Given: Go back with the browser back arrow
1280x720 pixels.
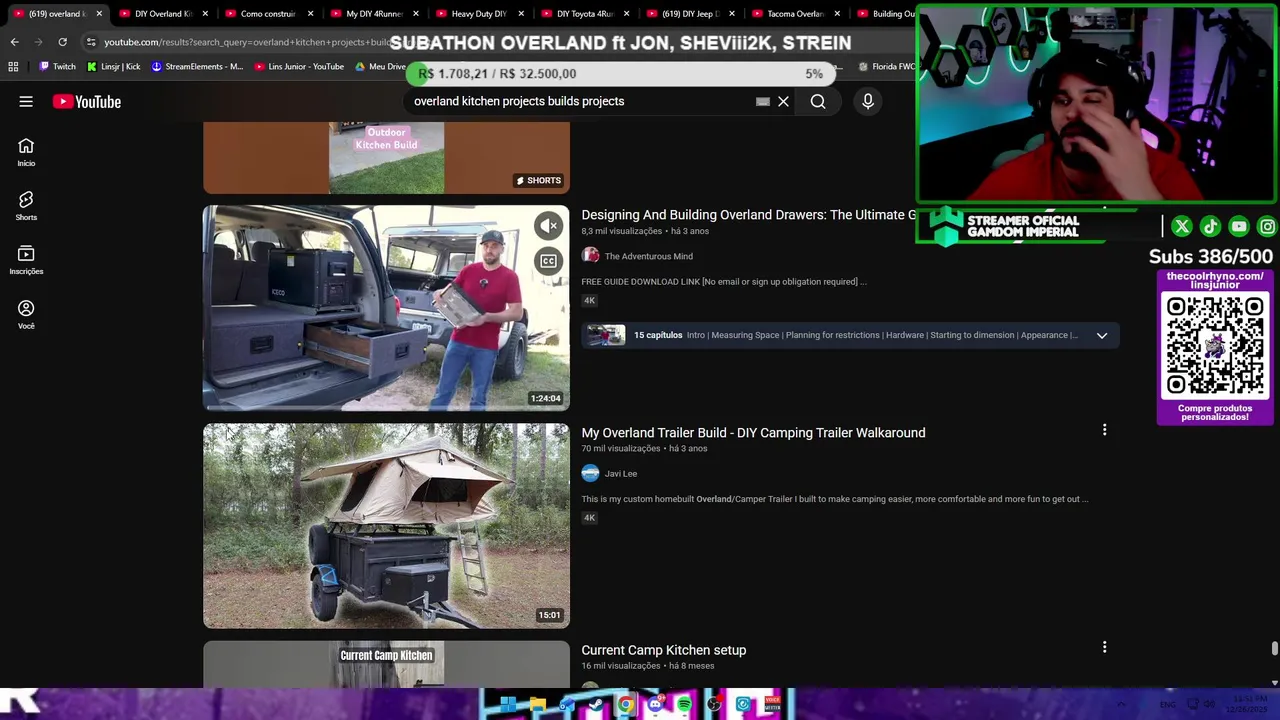Looking at the screenshot, I should pyautogui.click(x=14, y=42).
